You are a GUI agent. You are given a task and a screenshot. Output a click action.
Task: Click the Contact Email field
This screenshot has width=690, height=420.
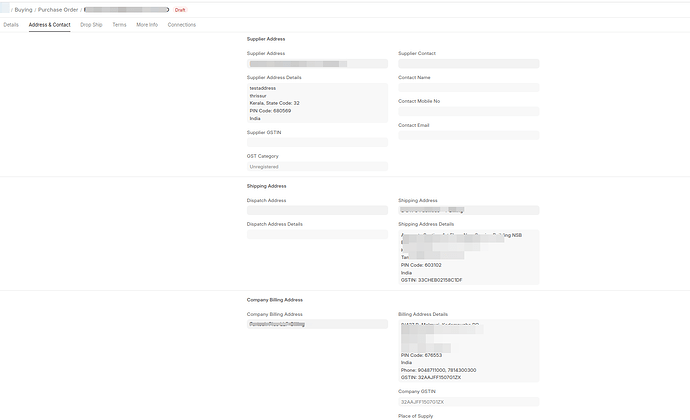pyautogui.click(x=468, y=135)
